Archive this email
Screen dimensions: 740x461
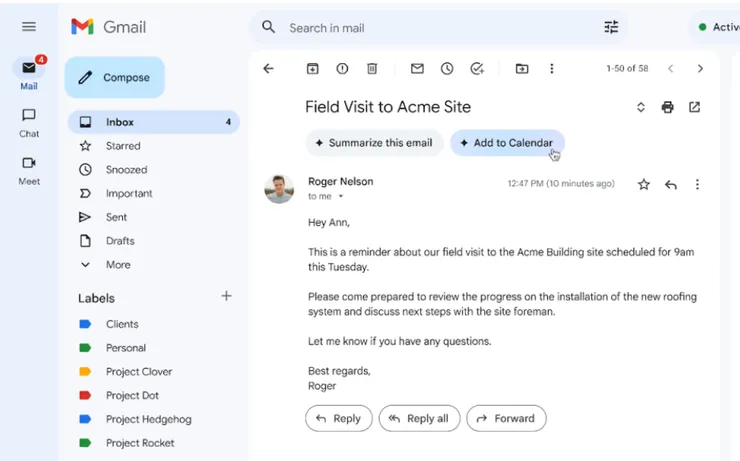coord(312,69)
